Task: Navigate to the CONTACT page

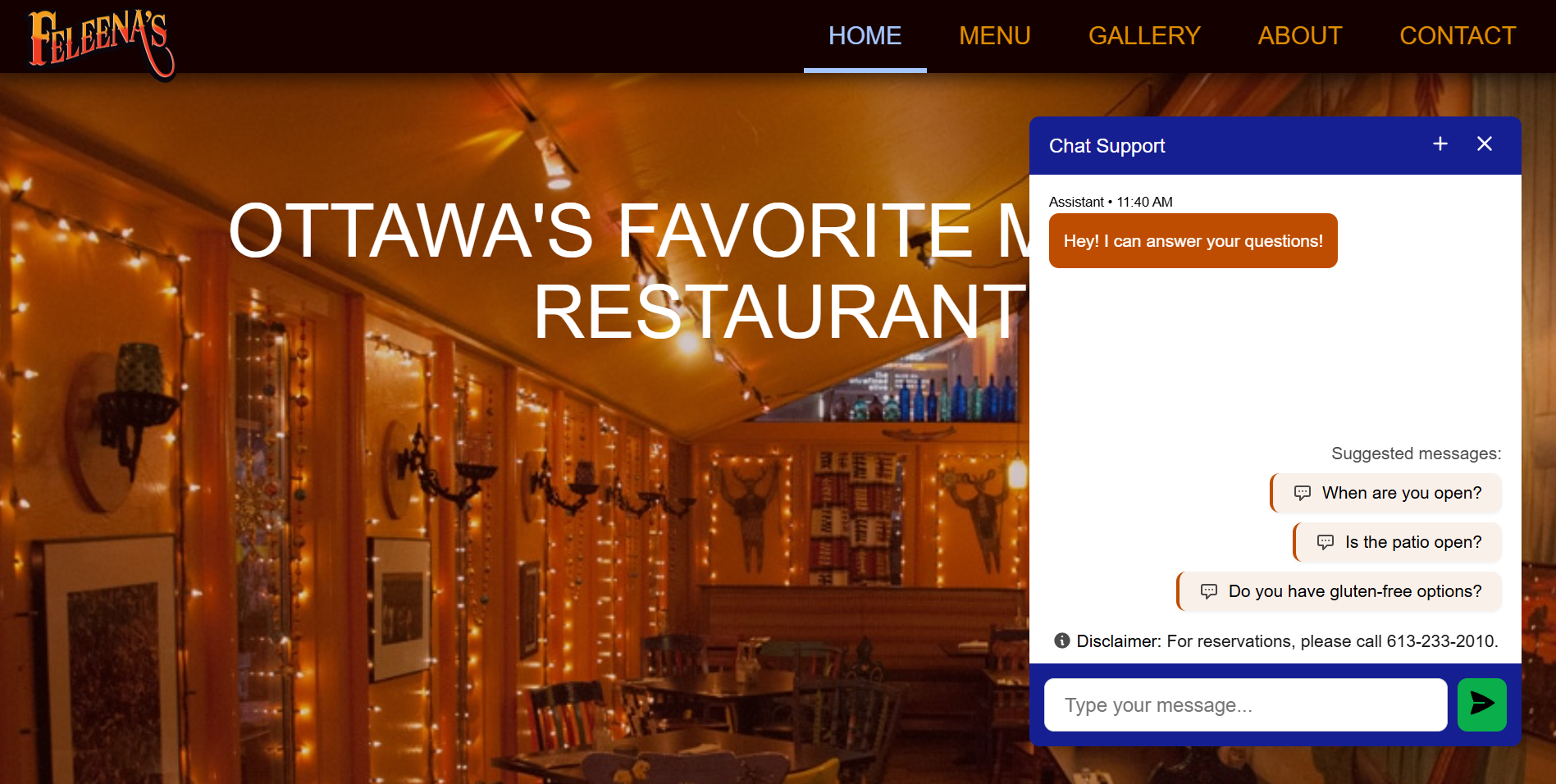Action: tap(1458, 36)
